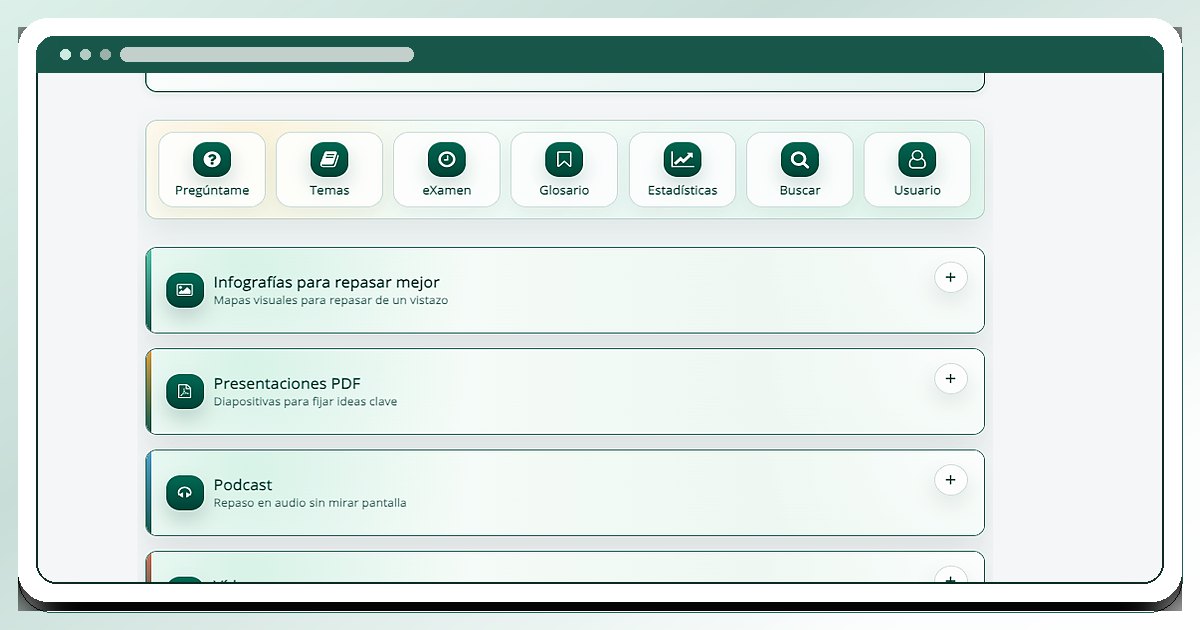Click the Podcast title text
Viewport: 1200px width, 630px height.
point(243,485)
